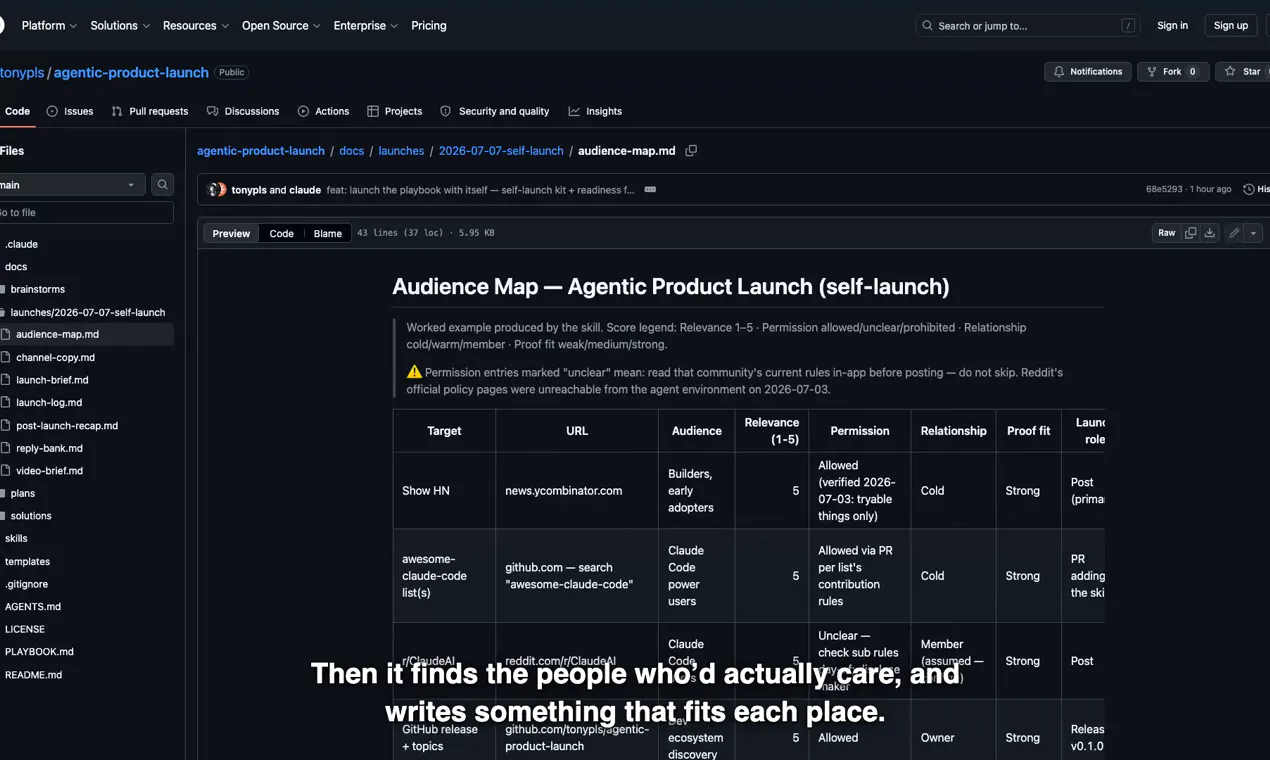
Task: Expand the .claude folder
Action: [x=21, y=244]
